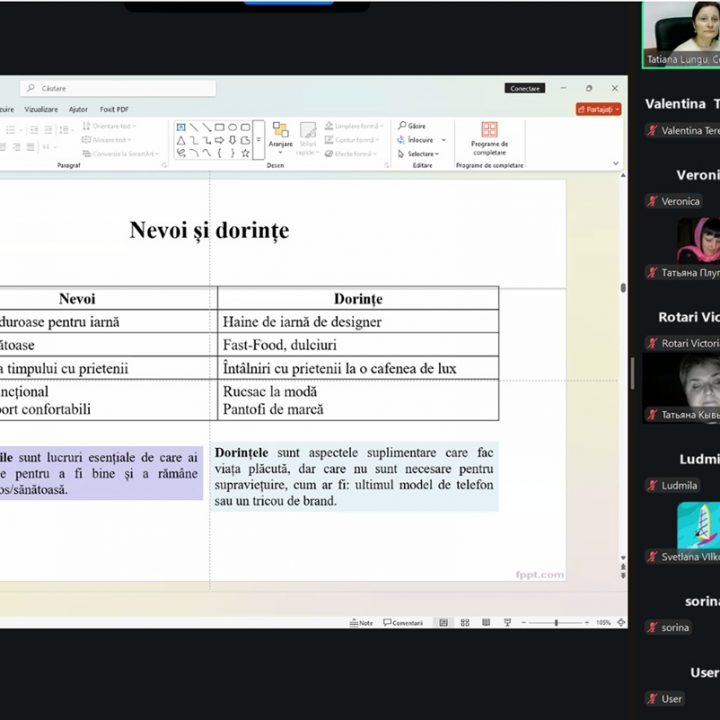
Task: Toggle Normal view button in status bar
Action: point(443,622)
